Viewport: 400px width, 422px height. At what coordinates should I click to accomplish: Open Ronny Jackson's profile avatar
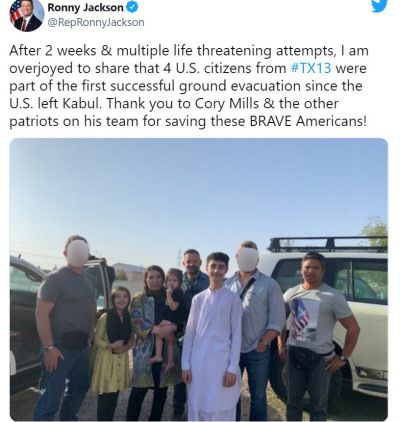[x=27, y=15]
